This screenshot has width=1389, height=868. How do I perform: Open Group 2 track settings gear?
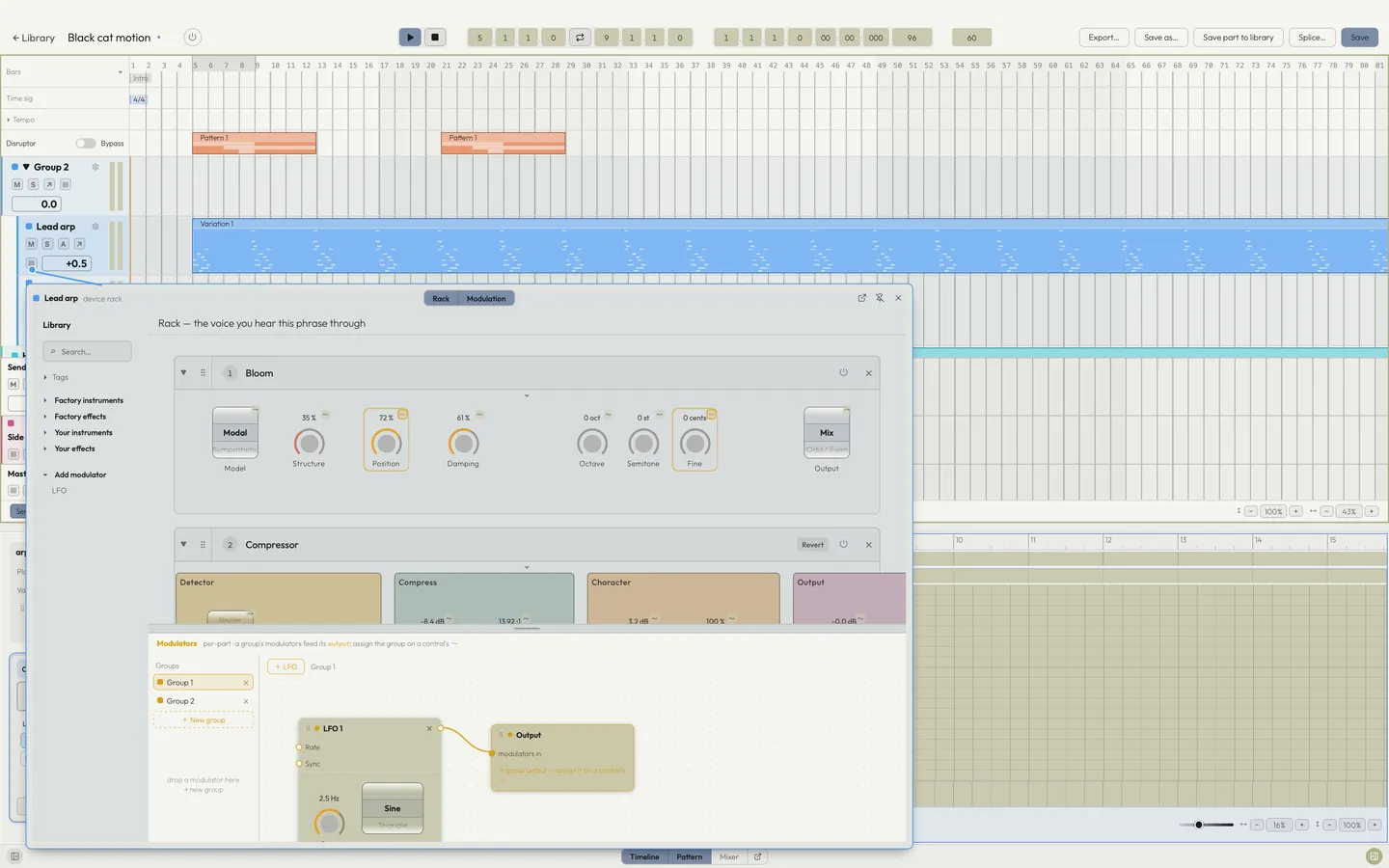tap(95, 167)
